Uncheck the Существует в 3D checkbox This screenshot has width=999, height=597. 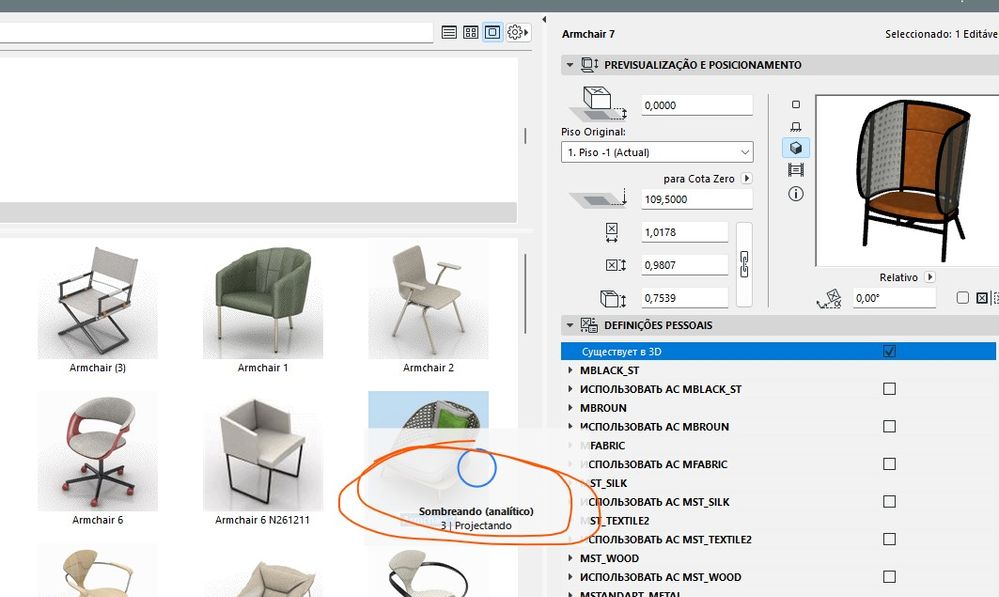pos(890,351)
